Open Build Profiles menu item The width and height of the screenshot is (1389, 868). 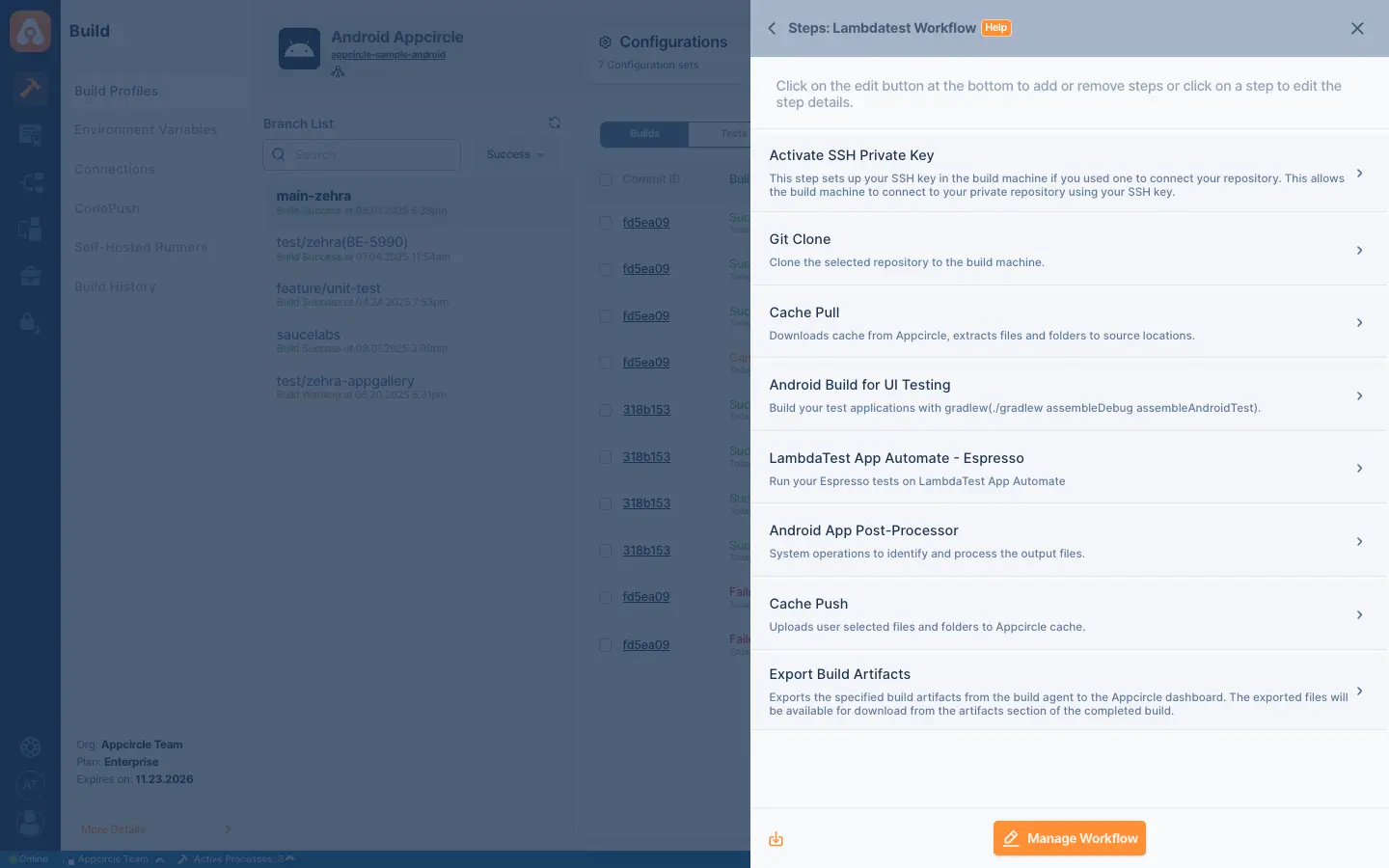[116, 91]
